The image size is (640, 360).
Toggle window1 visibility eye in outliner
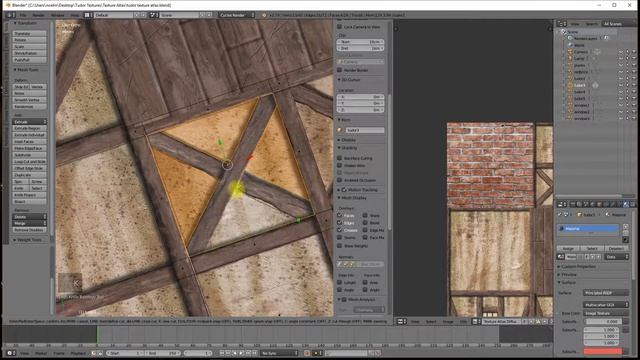[x=621, y=105]
